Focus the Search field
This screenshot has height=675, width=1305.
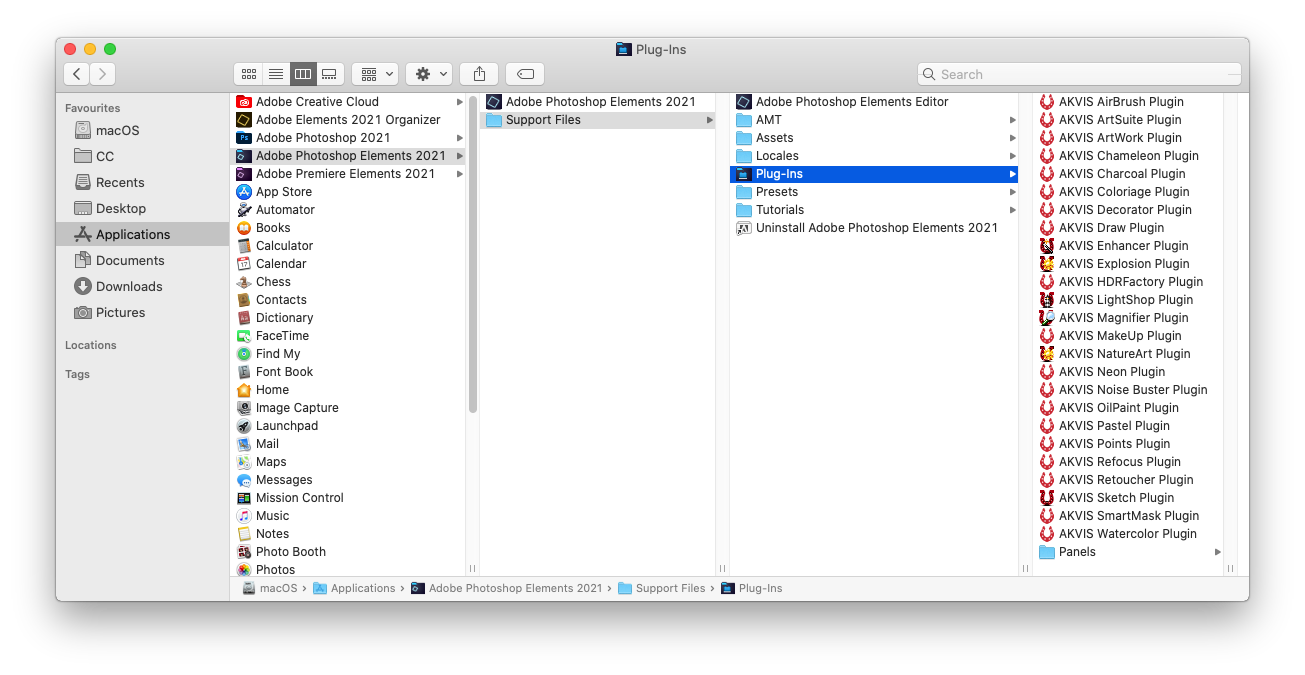tap(1079, 74)
